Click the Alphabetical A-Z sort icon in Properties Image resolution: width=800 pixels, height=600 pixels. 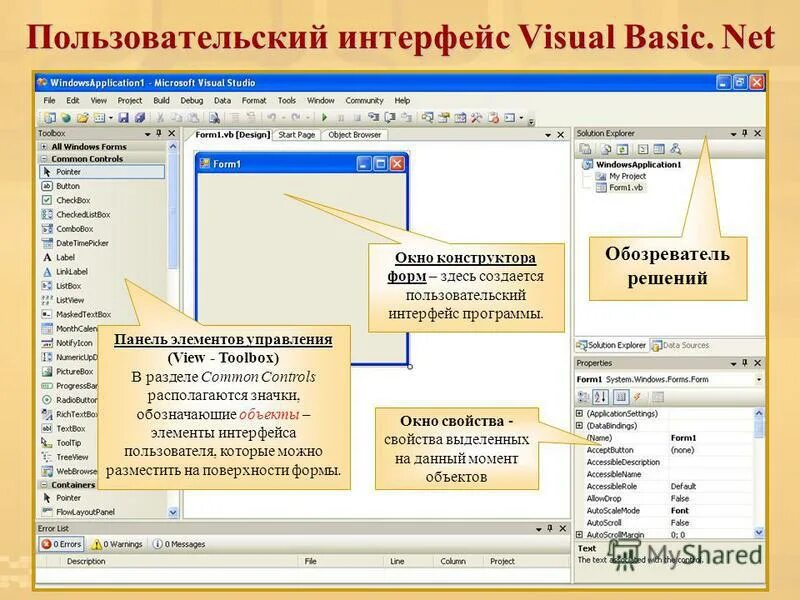click(601, 397)
